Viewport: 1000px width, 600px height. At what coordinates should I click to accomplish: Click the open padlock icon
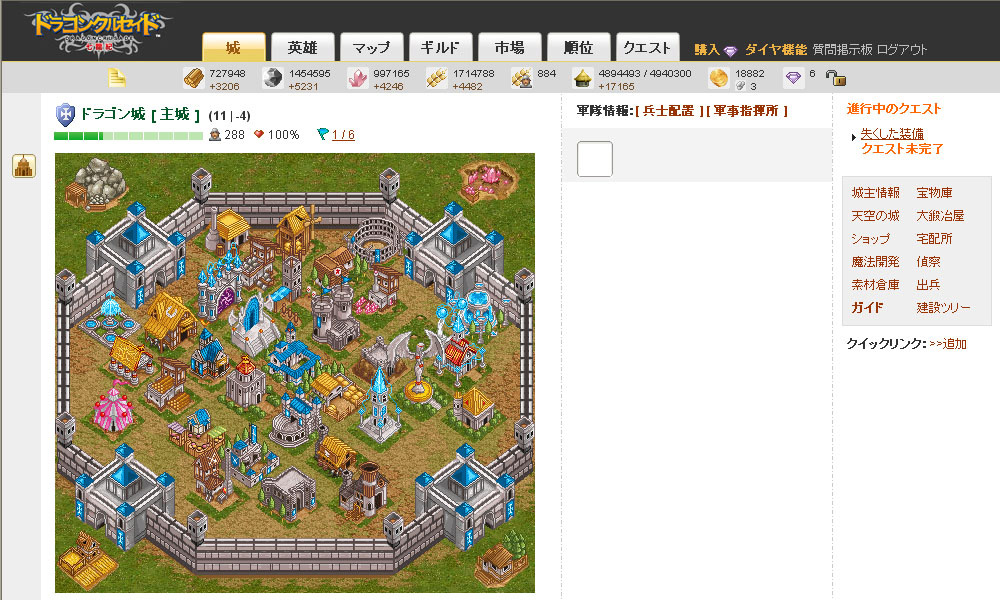point(835,78)
